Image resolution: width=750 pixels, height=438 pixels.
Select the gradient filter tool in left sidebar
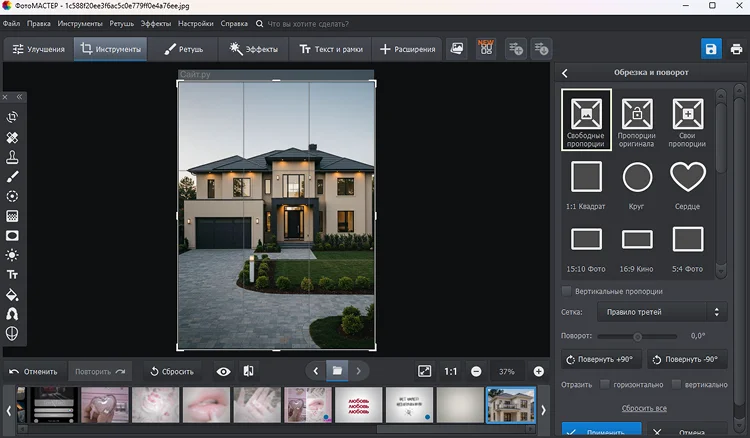pos(12,216)
